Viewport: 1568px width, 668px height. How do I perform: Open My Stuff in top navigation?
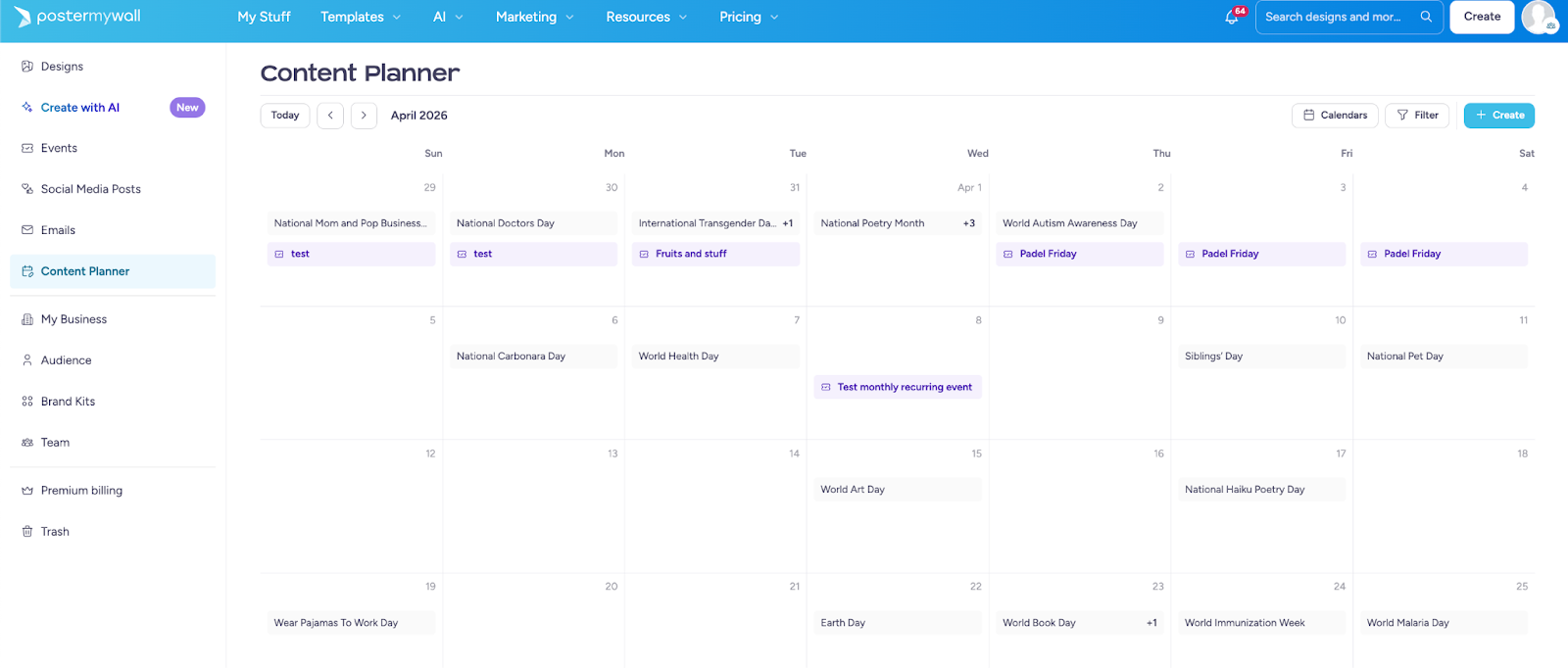pyautogui.click(x=264, y=17)
